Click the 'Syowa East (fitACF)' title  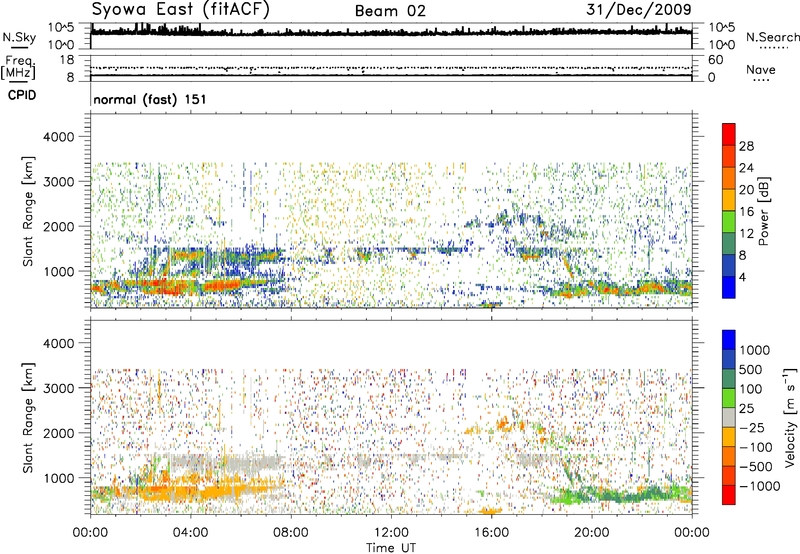[180, 9]
